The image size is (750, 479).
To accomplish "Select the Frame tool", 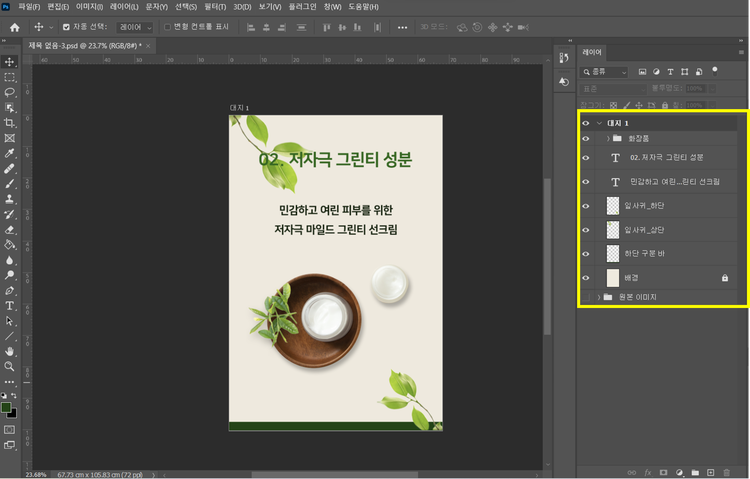I will click(9, 138).
